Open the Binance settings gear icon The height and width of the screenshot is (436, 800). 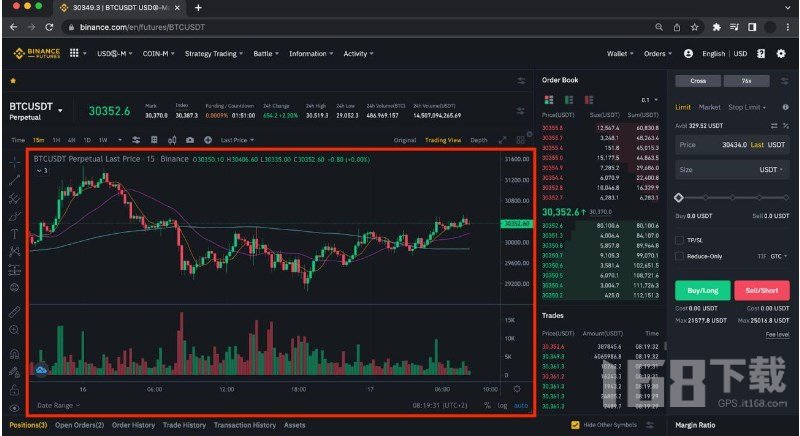781,54
